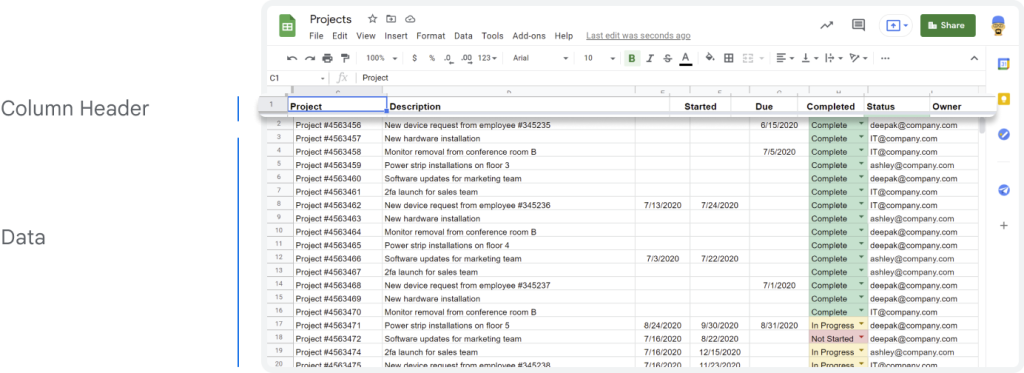1024x373 pixels.
Task: Open the 'Last edit was seconds ago' link
Action: (638, 36)
